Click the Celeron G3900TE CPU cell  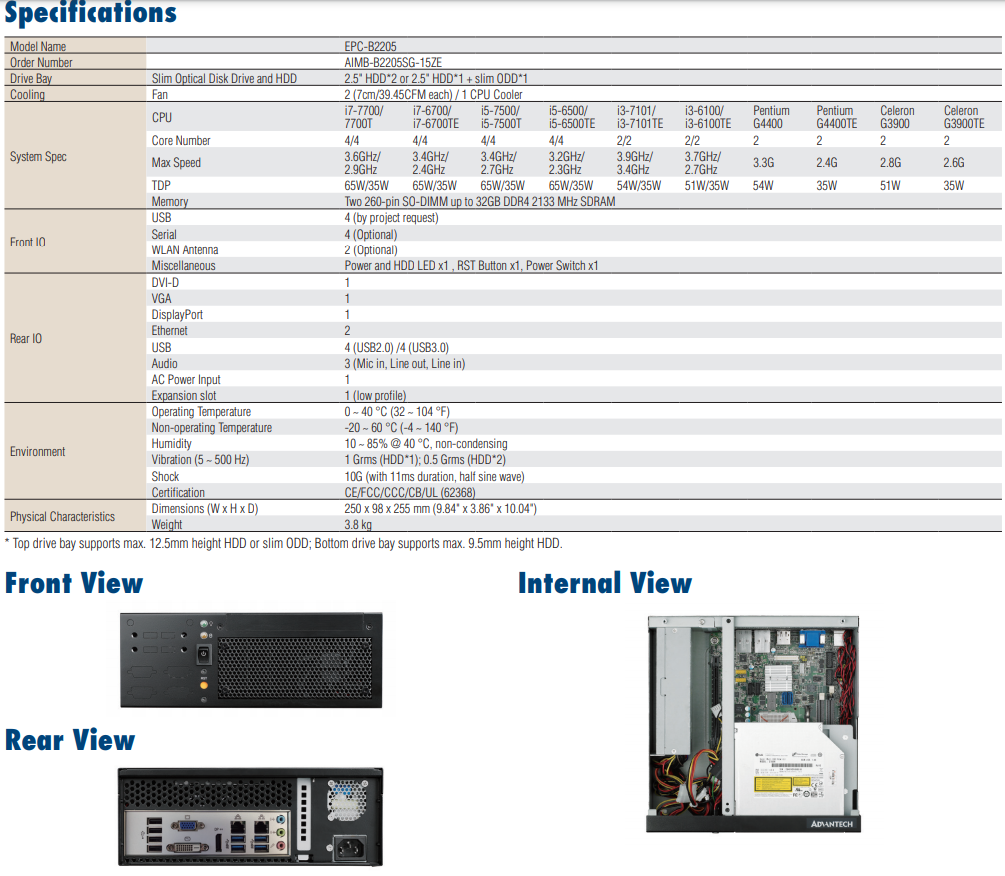coord(963,117)
